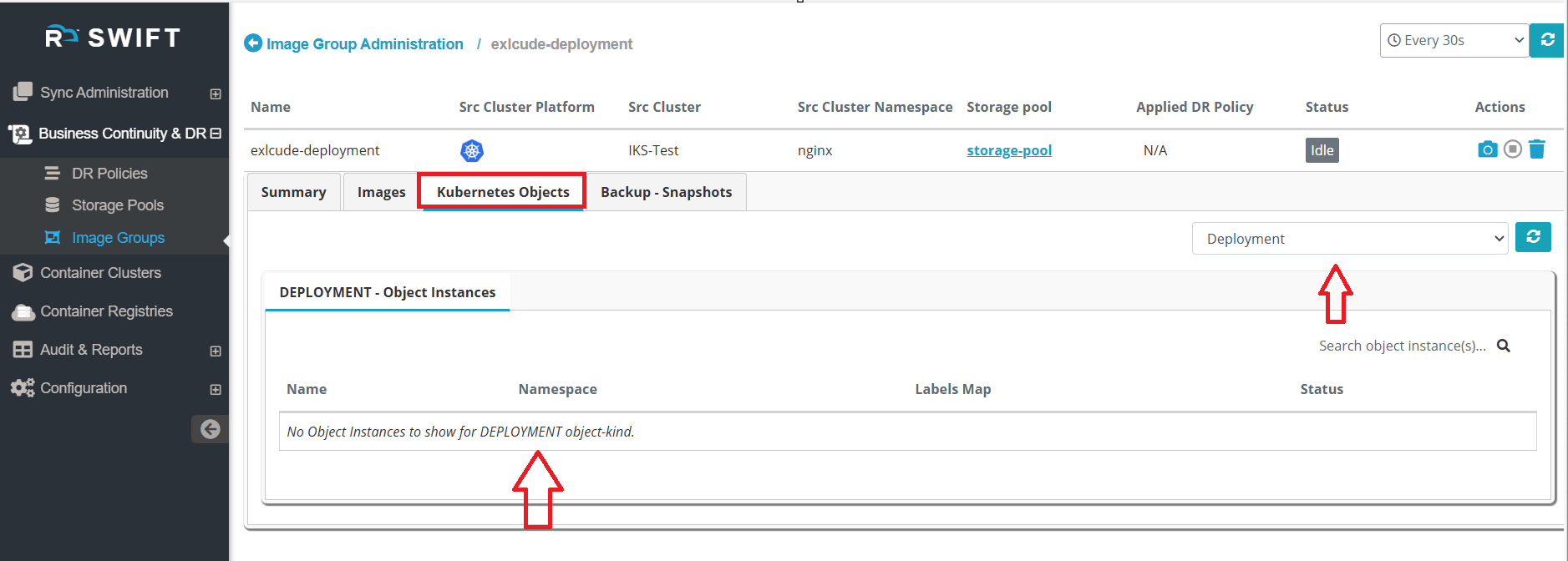The width and height of the screenshot is (1568, 561).
Task: Select DEPLOYMENT - Object Instances tab
Action: pos(388,292)
